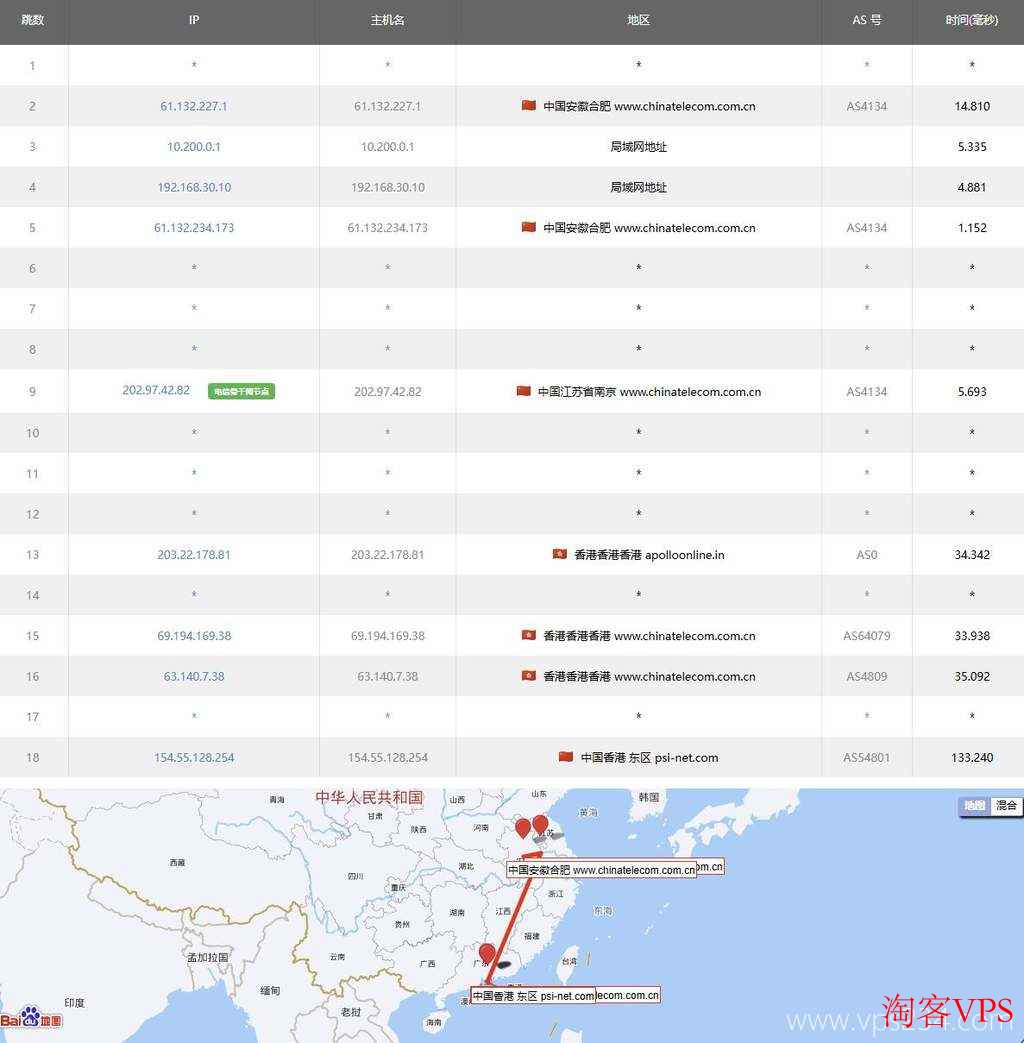The width and height of the screenshot is (1024, 1043).
Task: Click time value 1.152
Action: pyautogui.click(x=971, y=227)
